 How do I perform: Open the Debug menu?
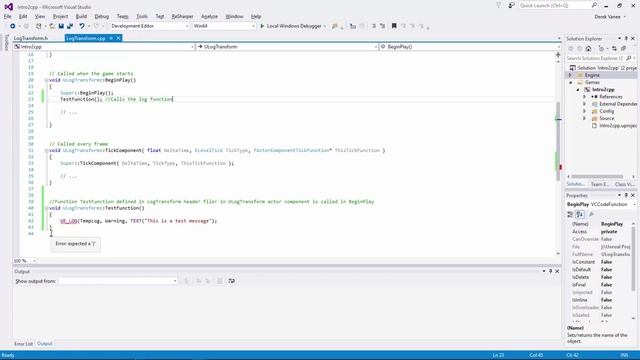[102, 16]
